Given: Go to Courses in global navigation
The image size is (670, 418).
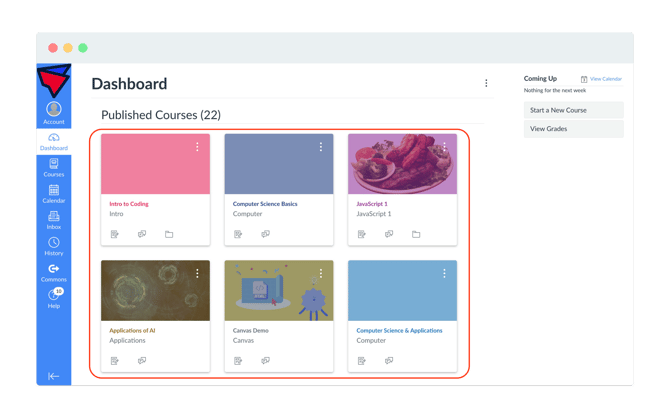Looking at the screenshot, I should pos(54,168).
